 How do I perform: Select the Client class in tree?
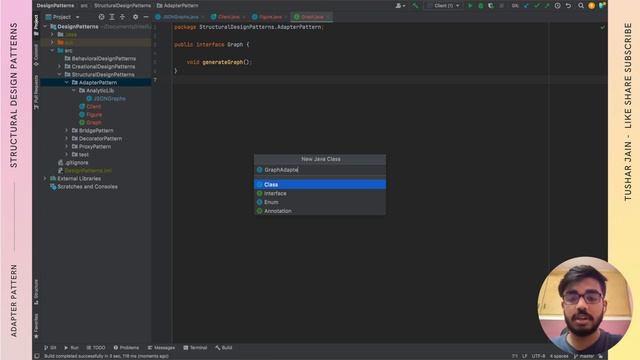(93, 107)
